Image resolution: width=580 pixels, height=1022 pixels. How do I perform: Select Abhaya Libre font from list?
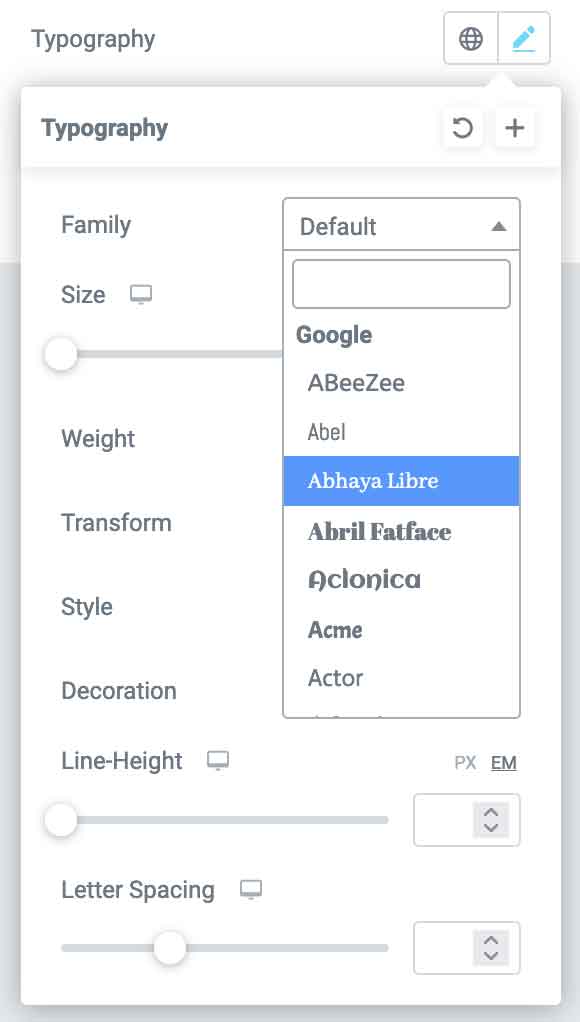click(x=401, y=481)
